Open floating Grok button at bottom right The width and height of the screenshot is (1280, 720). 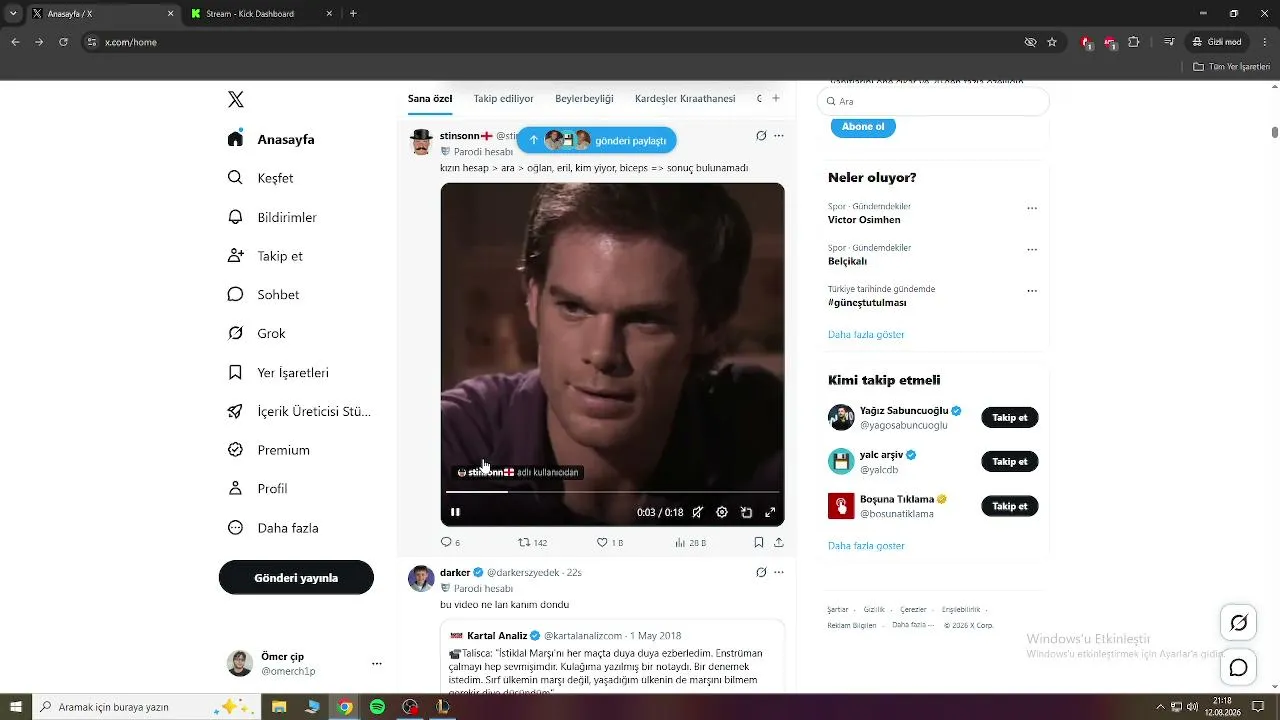1239,623
